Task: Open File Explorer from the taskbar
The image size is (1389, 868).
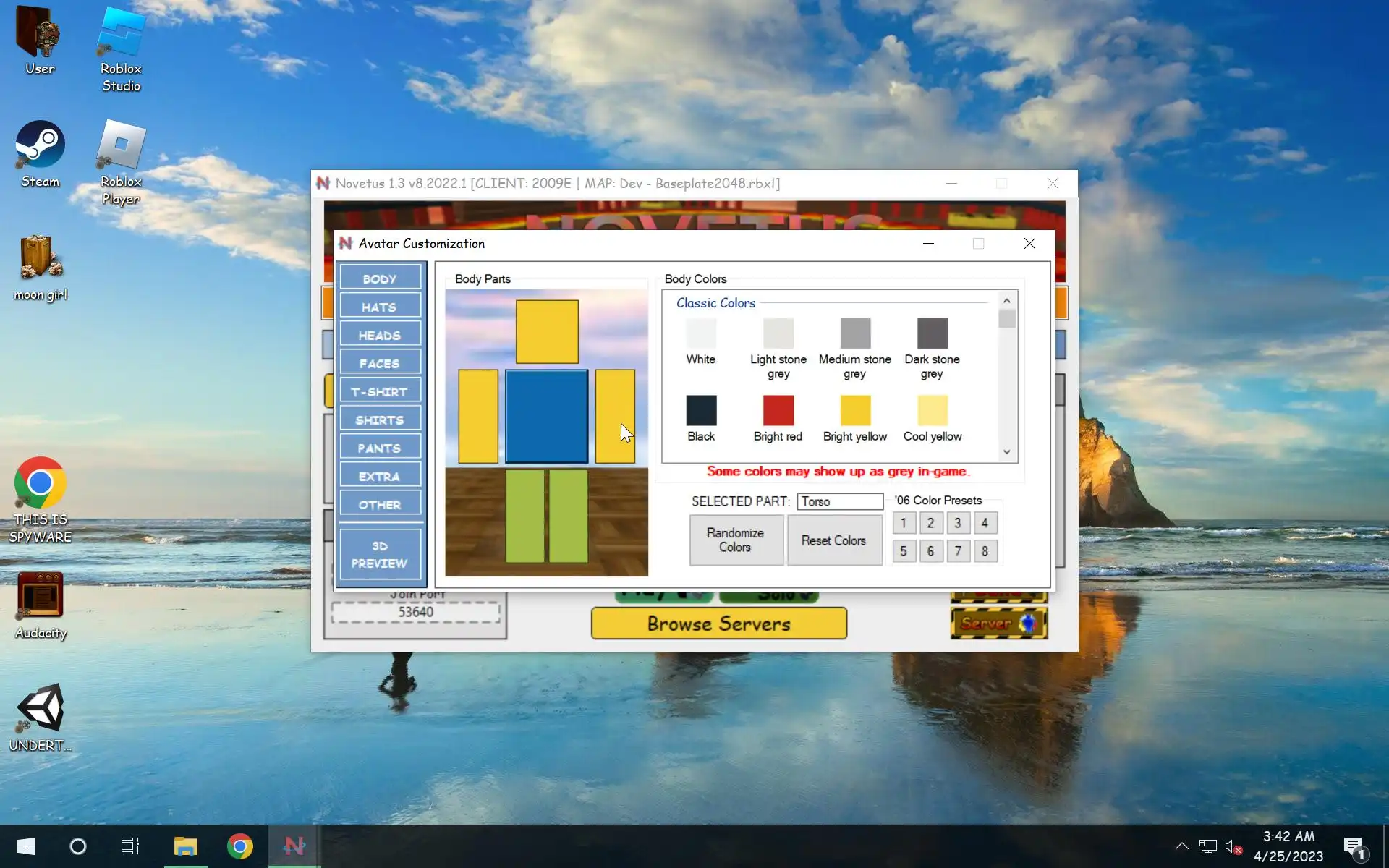Action: (x=185, y=846)
